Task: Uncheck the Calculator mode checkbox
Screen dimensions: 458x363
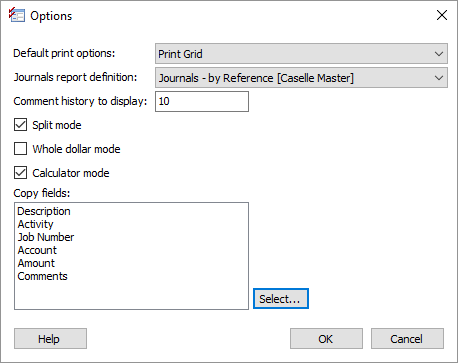Action: tap(20, 173)
